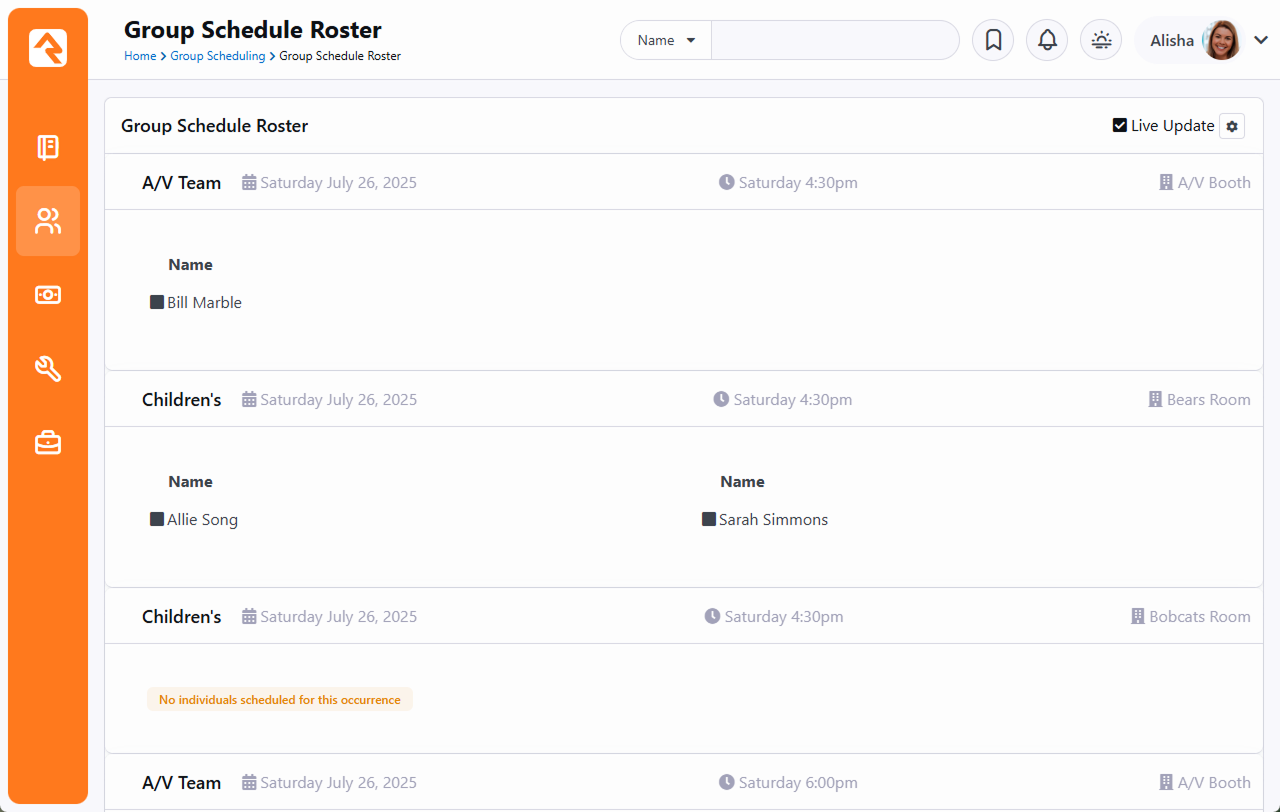The image size is (1280, 812).
Task: Open the finance money icon in sidebar
Action: click(x=48, y=295)
